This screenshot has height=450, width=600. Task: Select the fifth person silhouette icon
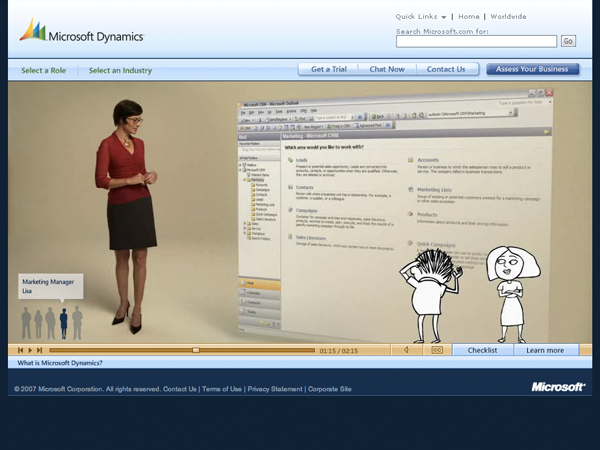coord(77,323)
